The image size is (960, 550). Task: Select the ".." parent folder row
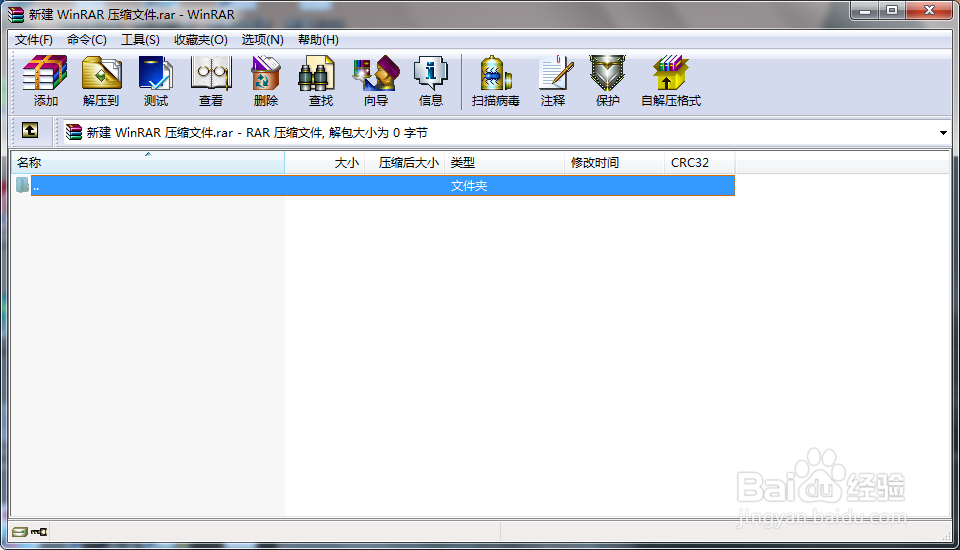tap(373, 186)
